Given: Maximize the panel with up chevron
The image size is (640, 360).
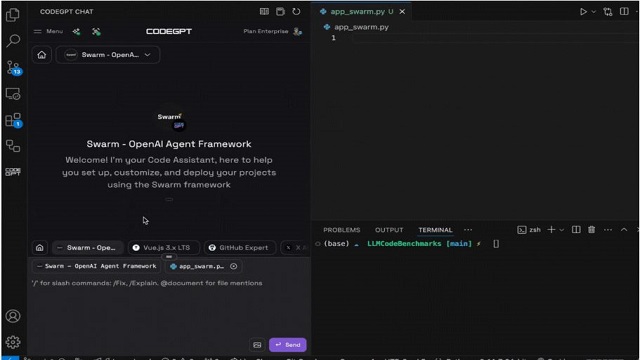Looking at the screenshot, I should pyautogui.click(x=624, y=230).
